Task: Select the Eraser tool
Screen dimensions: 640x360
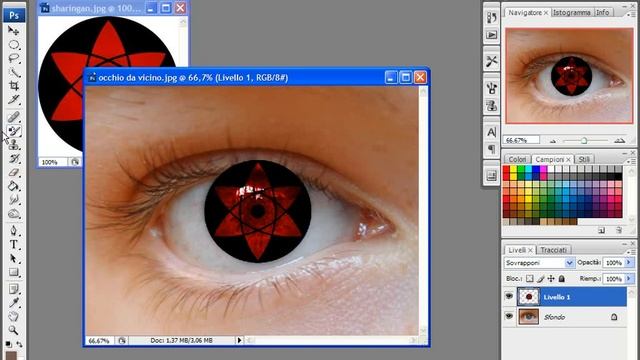Action: (13, 172)
